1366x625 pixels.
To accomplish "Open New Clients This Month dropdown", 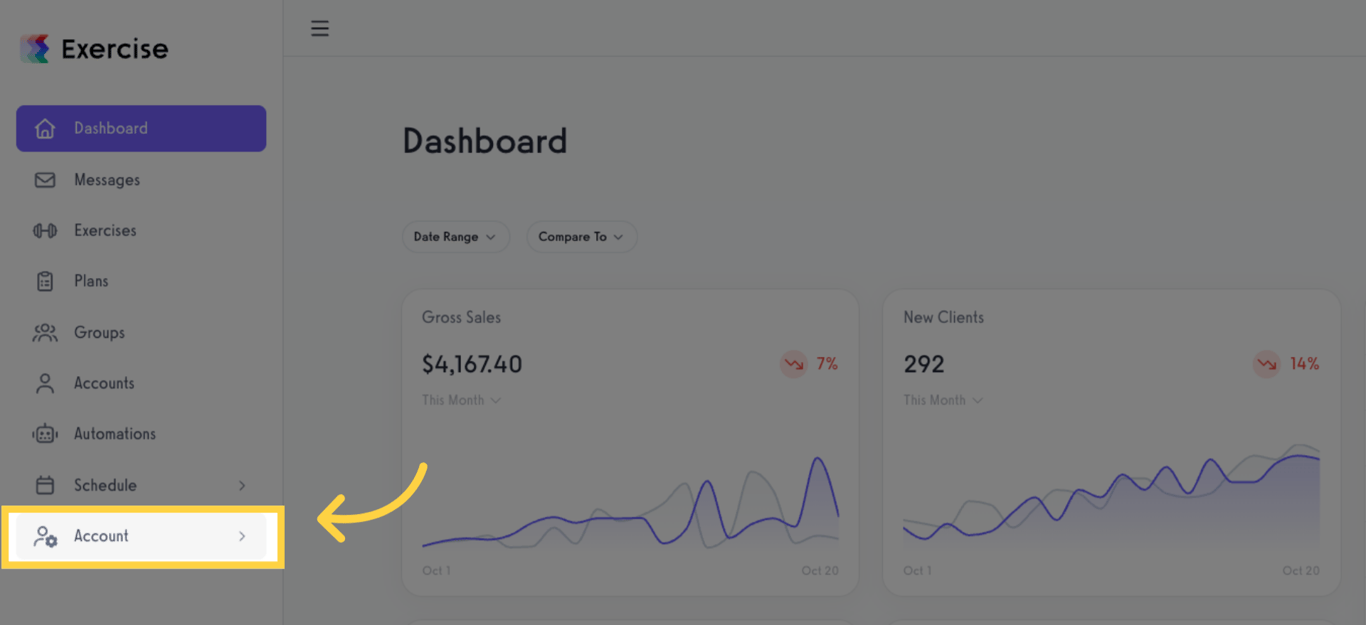I will point(943,400).
